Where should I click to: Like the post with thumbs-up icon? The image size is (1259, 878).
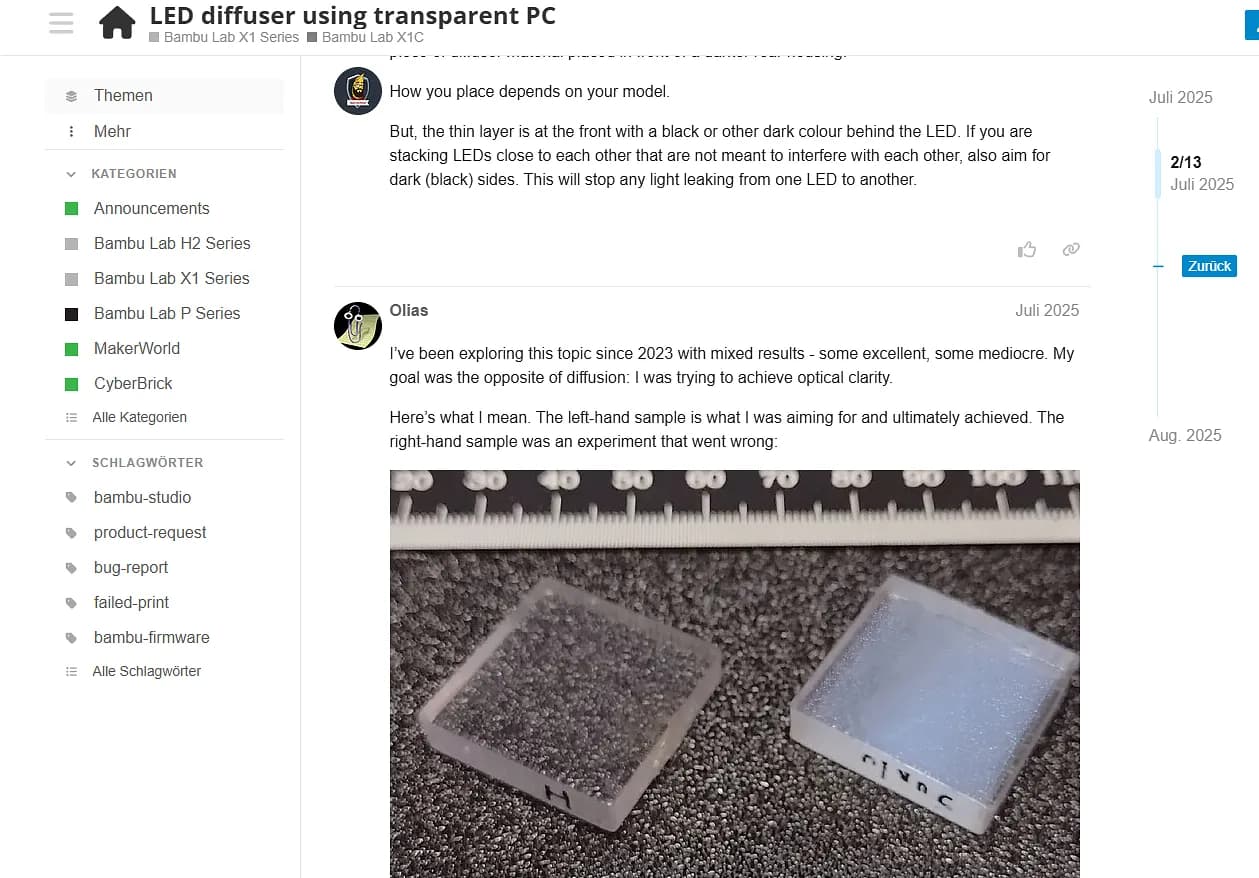pyautogui.click(x=1027, y=250)
